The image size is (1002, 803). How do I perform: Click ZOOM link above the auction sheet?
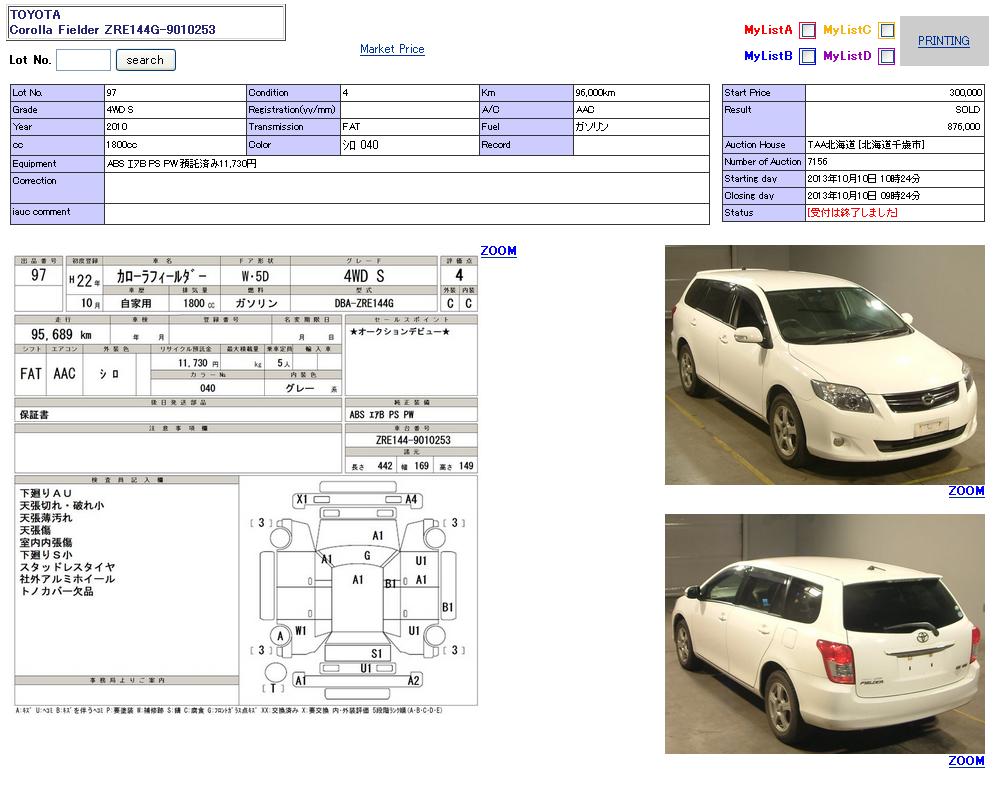click(x=498, y=251)
